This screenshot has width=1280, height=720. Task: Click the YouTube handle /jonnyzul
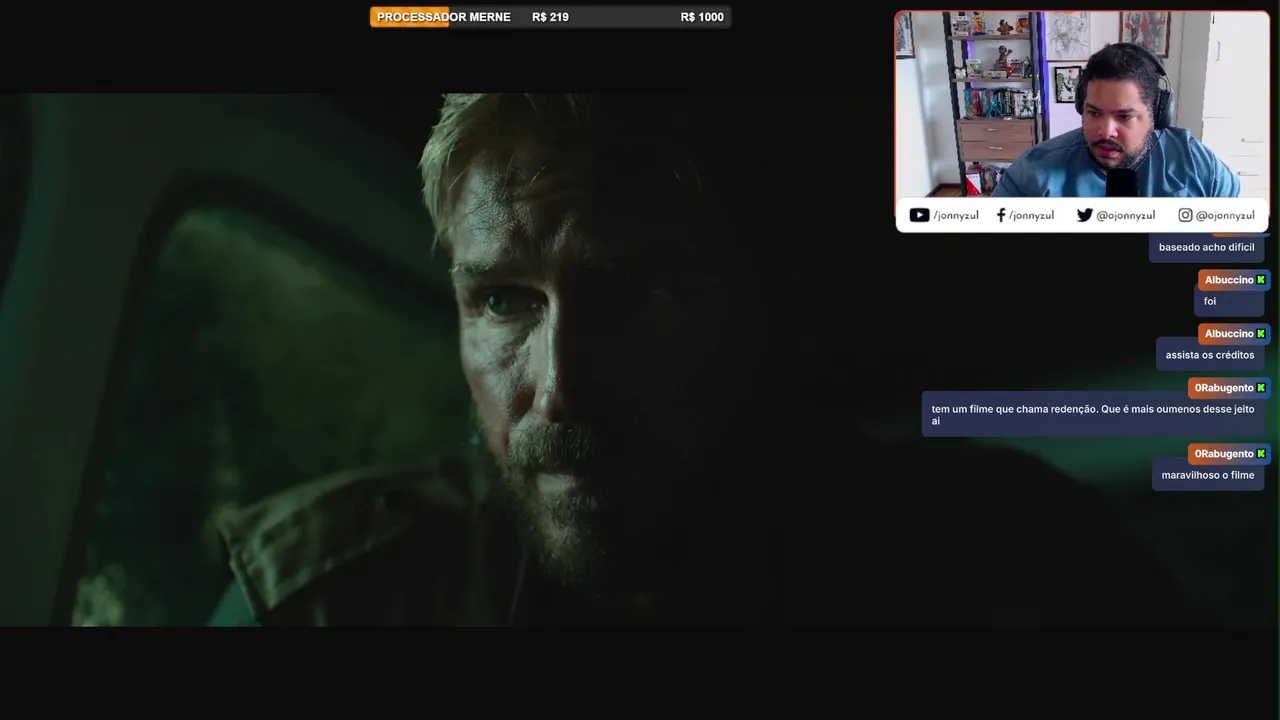tap(955, 215)
